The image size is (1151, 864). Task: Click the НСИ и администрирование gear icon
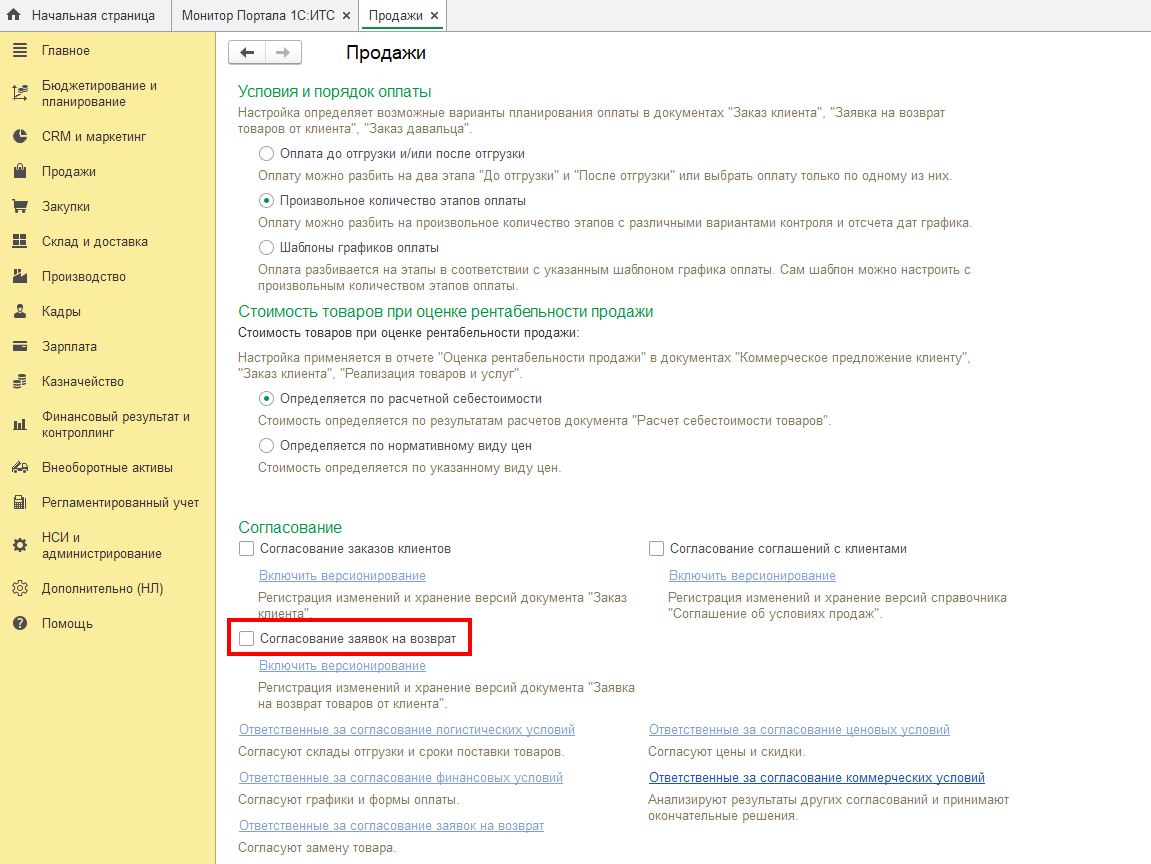click(x=20, y=545)
